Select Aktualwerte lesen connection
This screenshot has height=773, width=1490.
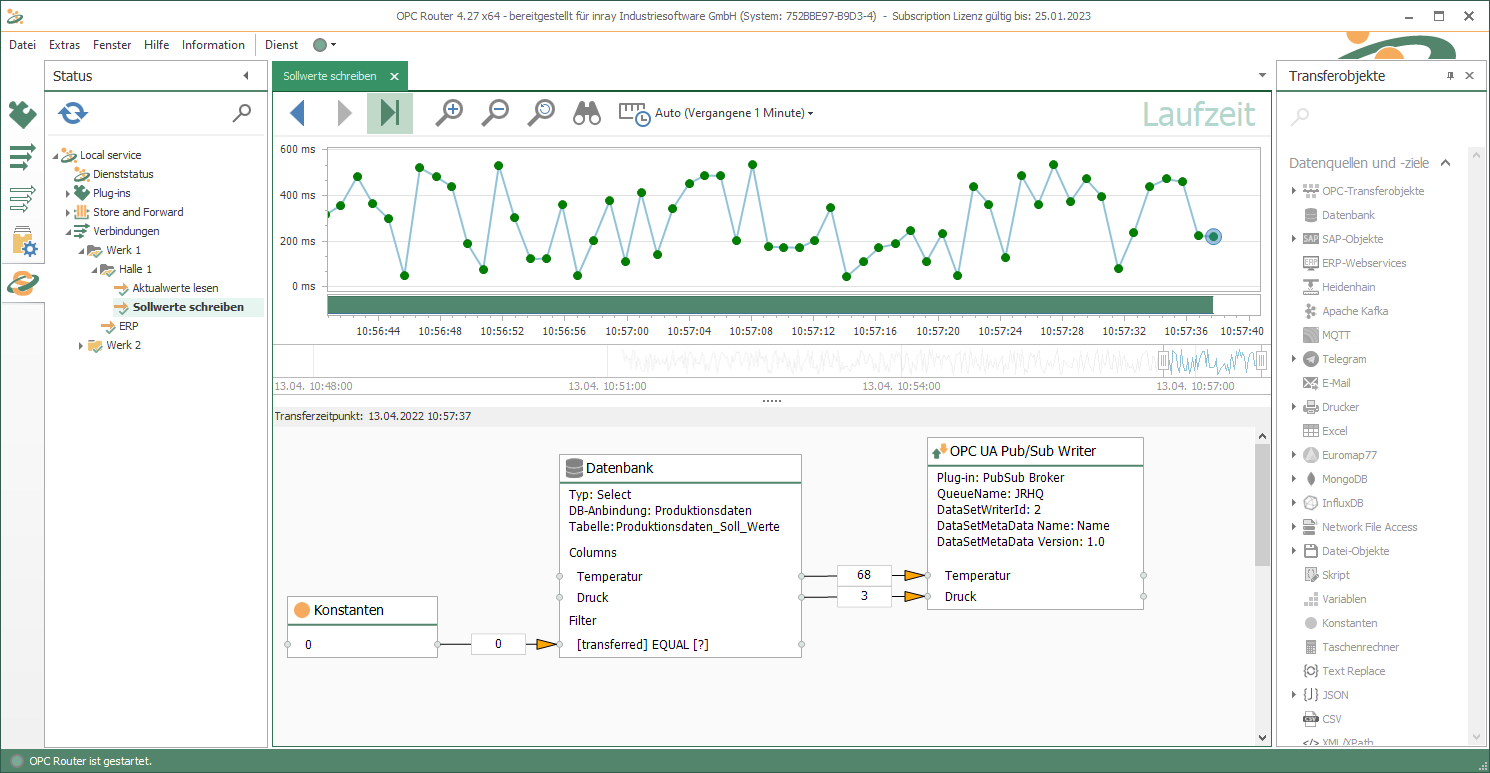[x=175, y=288]
